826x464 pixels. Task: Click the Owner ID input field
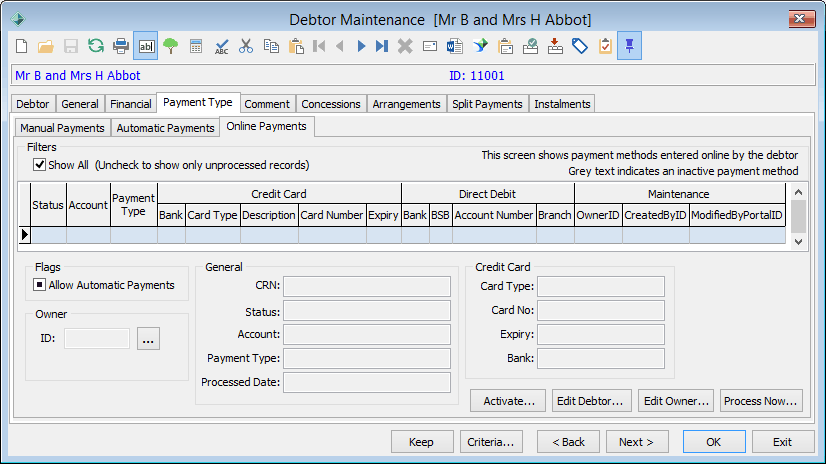pos(97,339)
